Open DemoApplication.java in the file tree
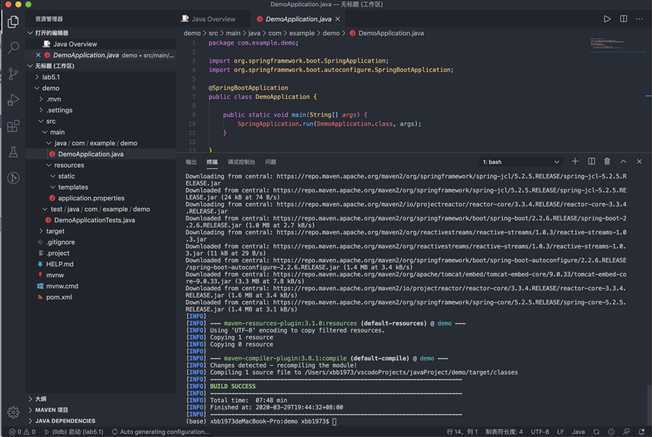Image resolution: width=652 pixels, height=437 pixels. [102, 154]
